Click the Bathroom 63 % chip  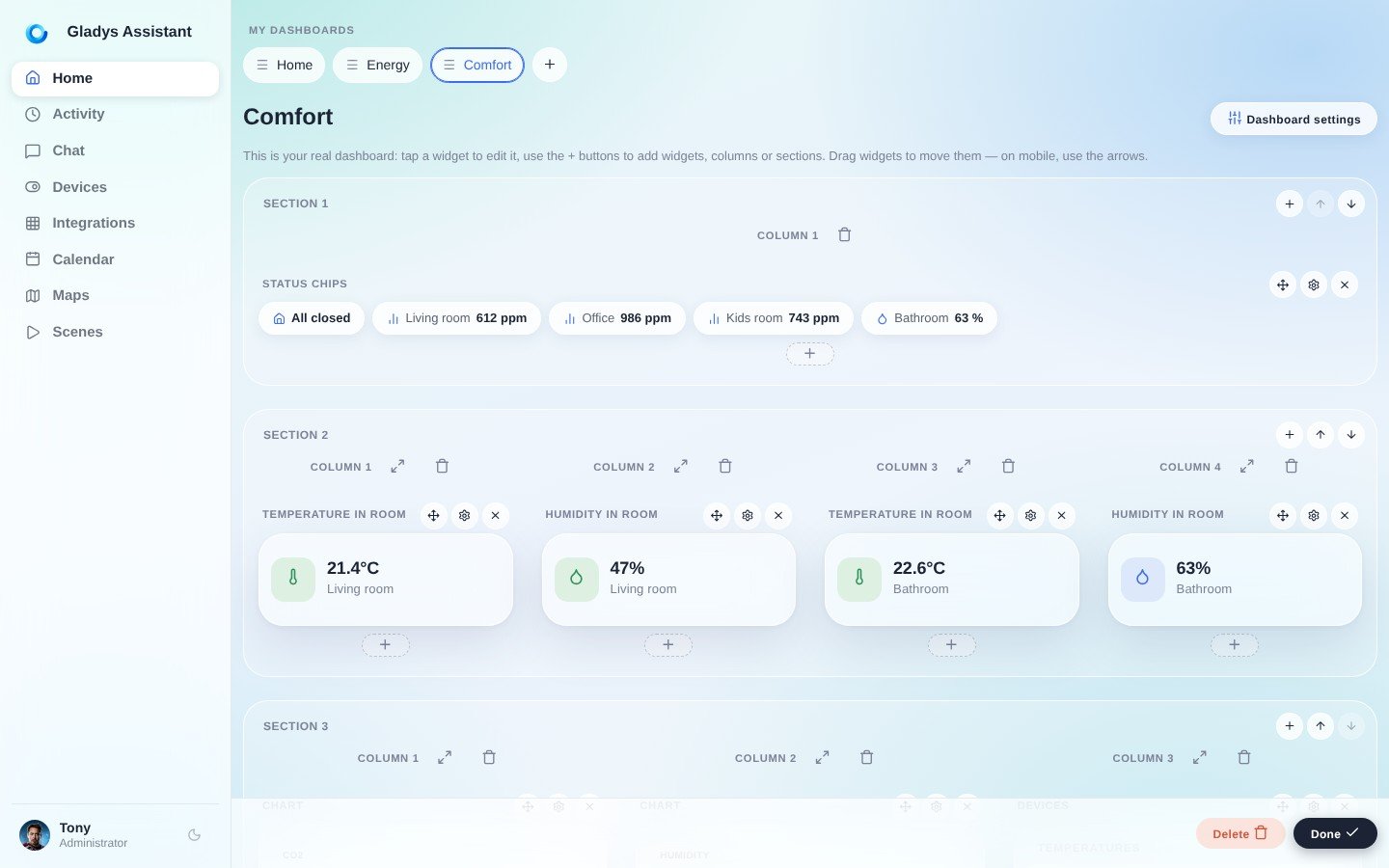[x=929, y=318]
